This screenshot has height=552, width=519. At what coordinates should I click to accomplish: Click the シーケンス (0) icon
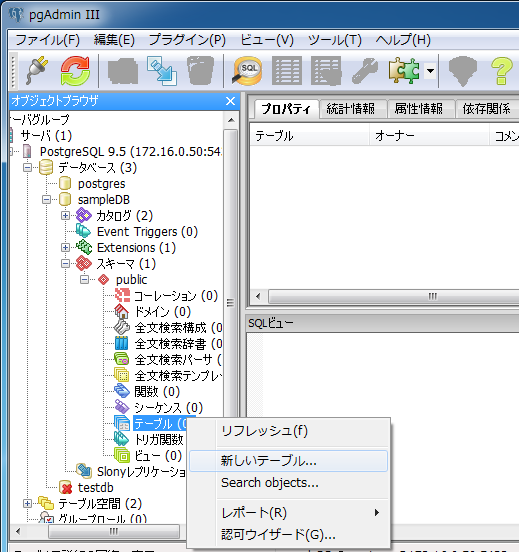pyautogui.click(x=122, y=407)
